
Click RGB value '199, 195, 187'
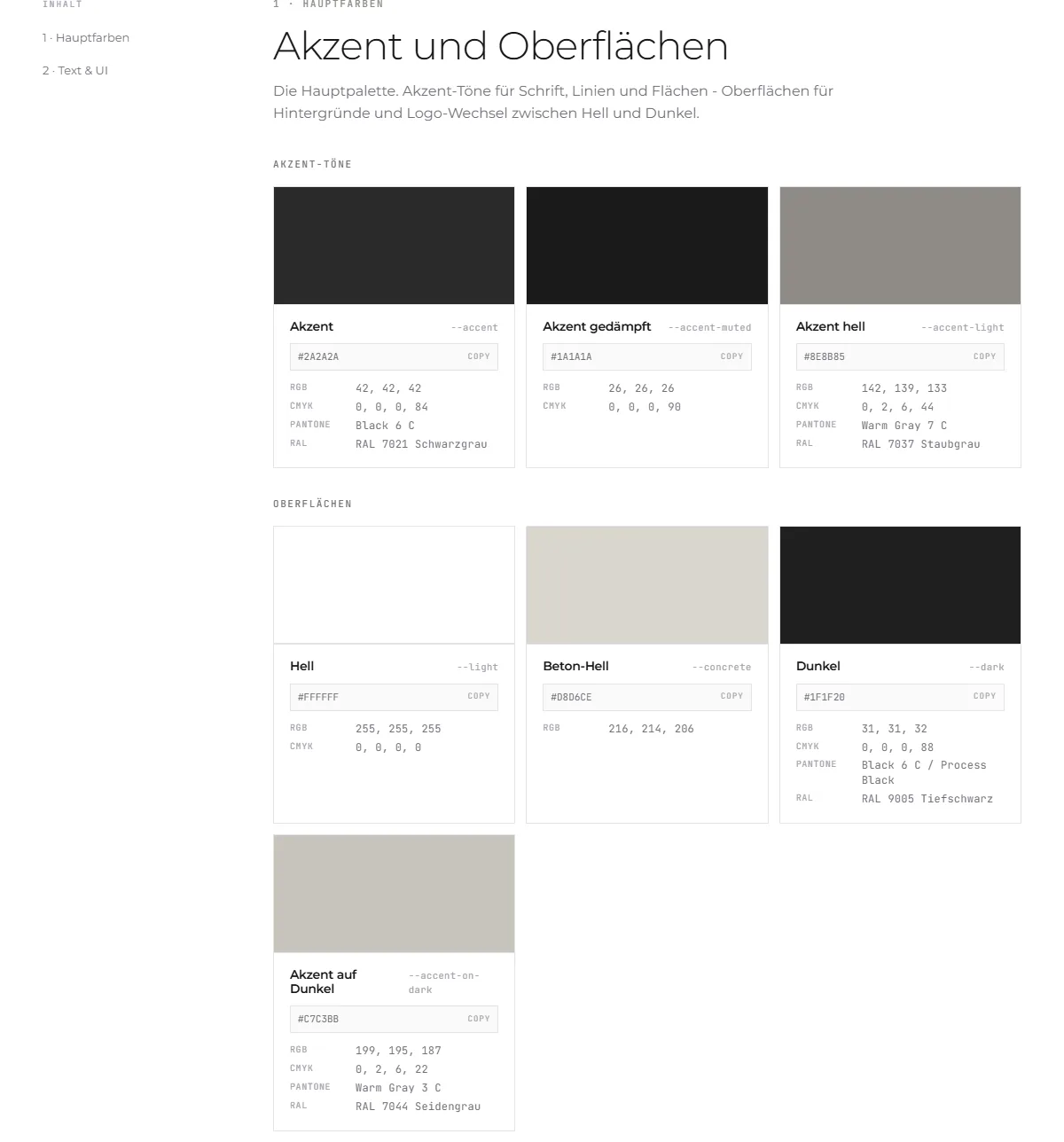(398, 1051)
